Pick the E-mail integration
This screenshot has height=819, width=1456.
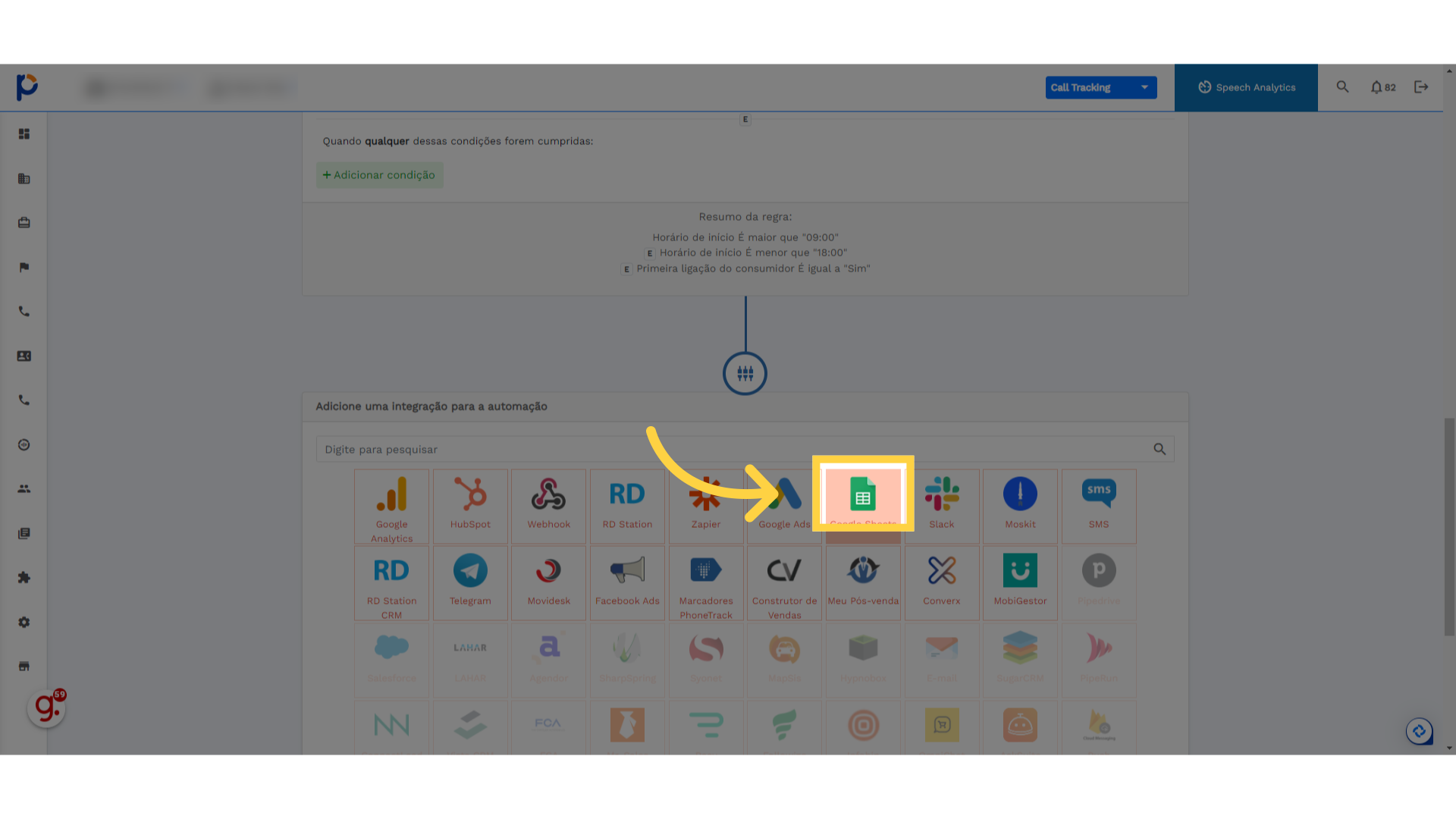tap(942, 660)
